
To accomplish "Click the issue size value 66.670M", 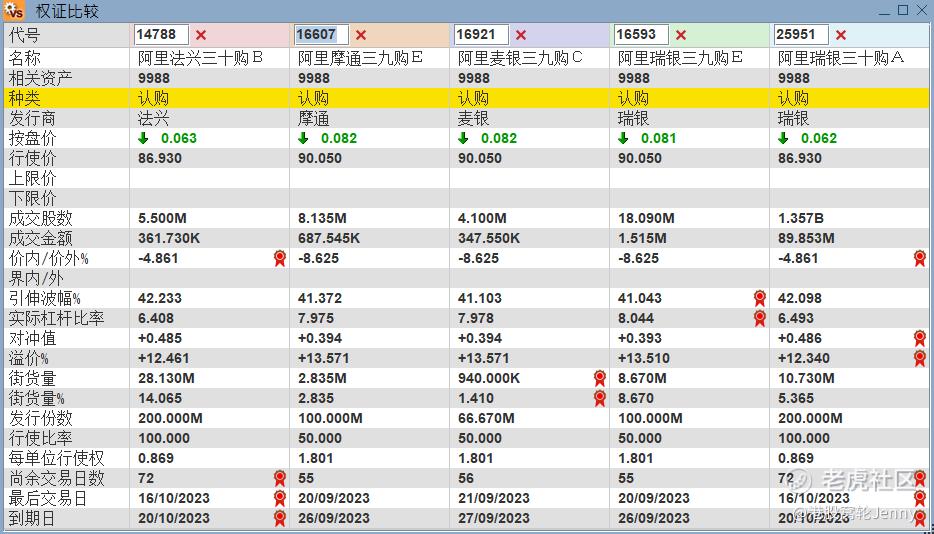I will tap(486, 418).
